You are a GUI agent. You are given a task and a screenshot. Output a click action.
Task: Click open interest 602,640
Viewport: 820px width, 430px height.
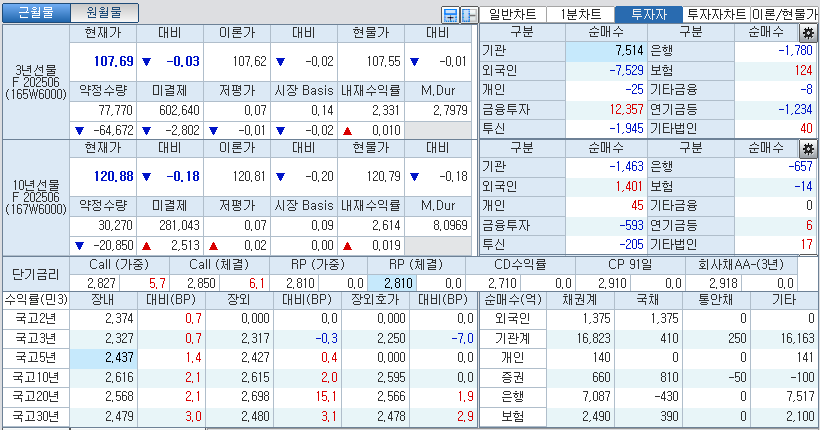click(179, 110)
